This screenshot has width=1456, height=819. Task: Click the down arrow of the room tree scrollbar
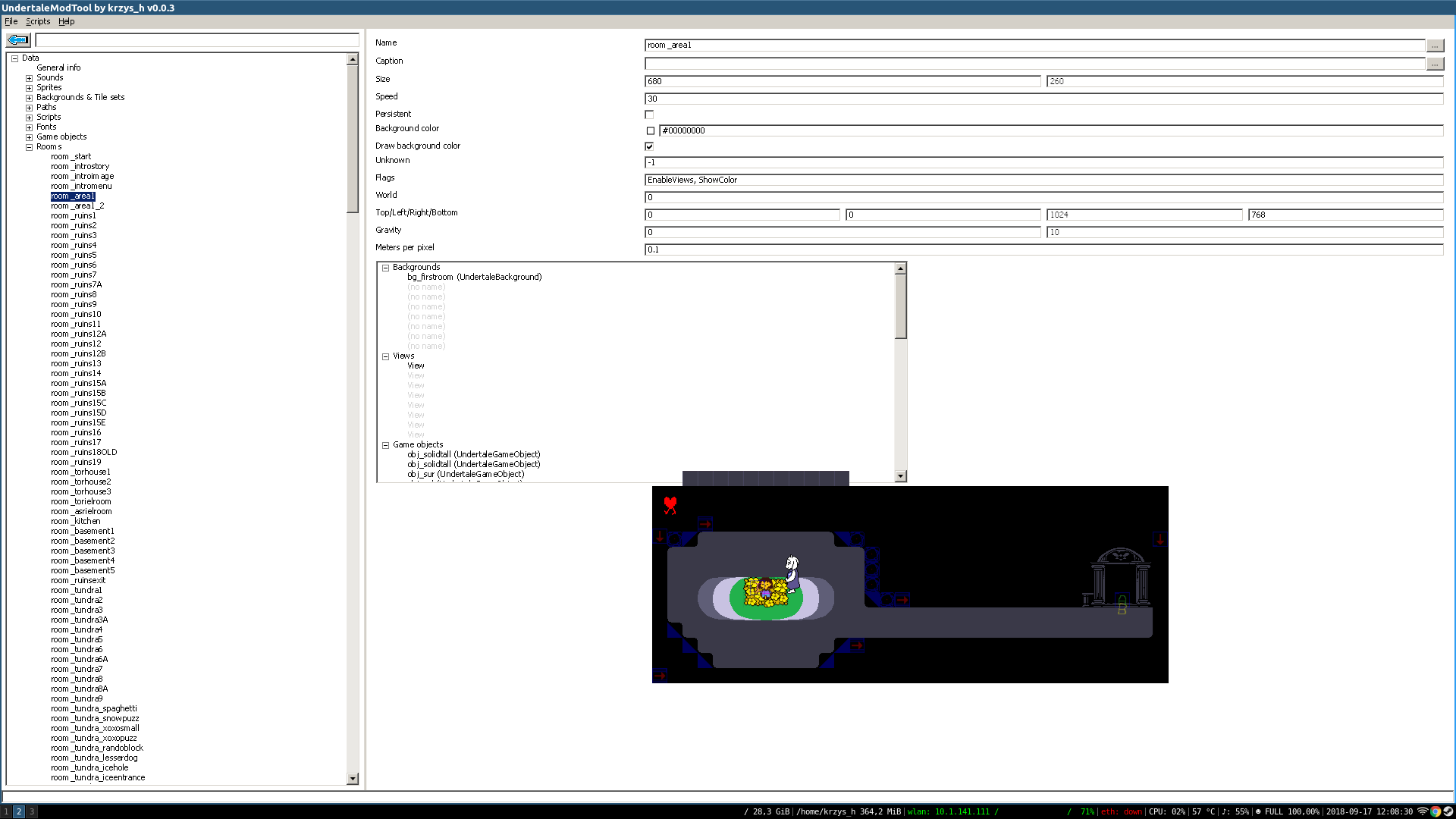[x=353, y=778]
